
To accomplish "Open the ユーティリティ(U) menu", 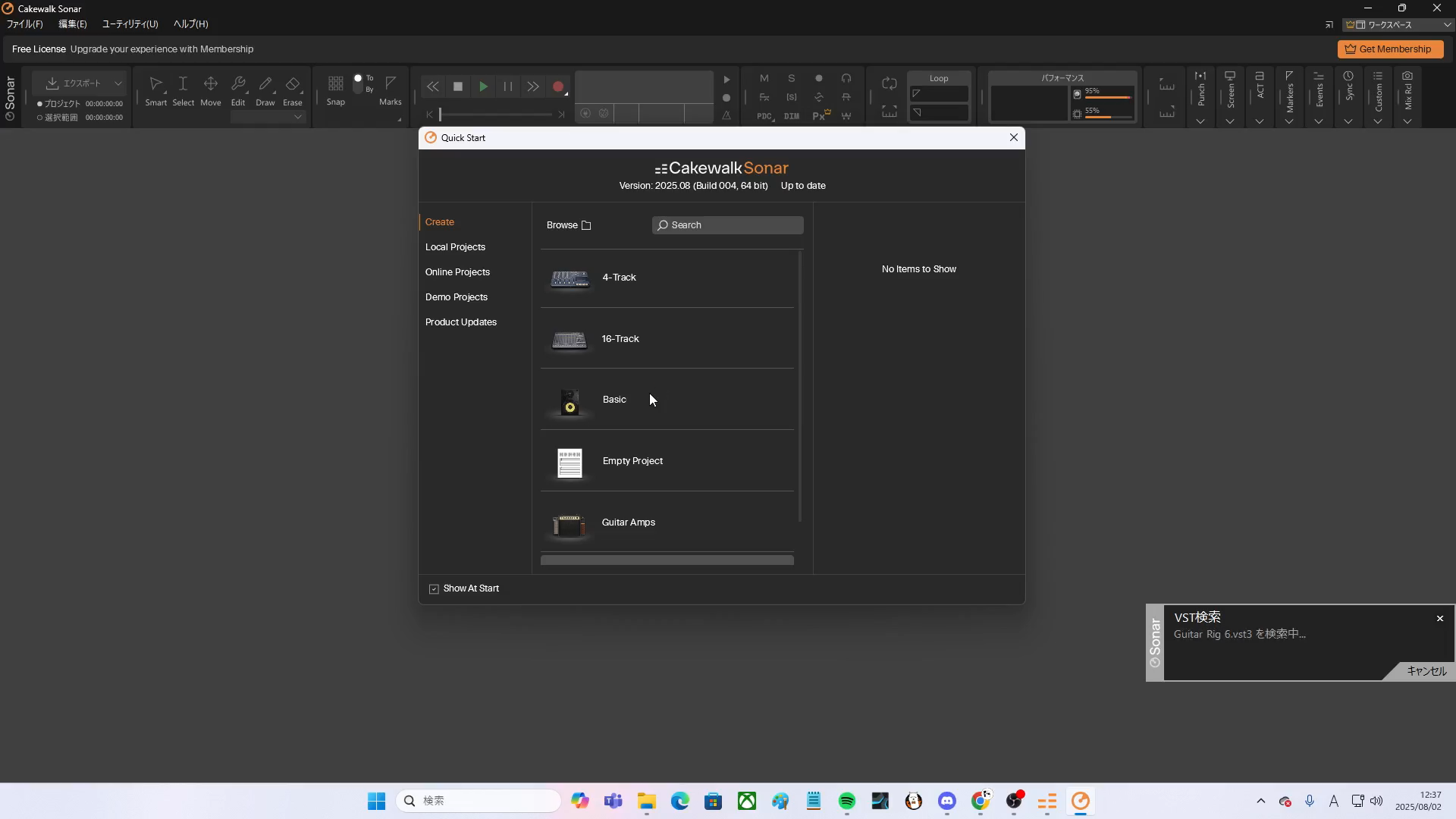I will point(130,24).
